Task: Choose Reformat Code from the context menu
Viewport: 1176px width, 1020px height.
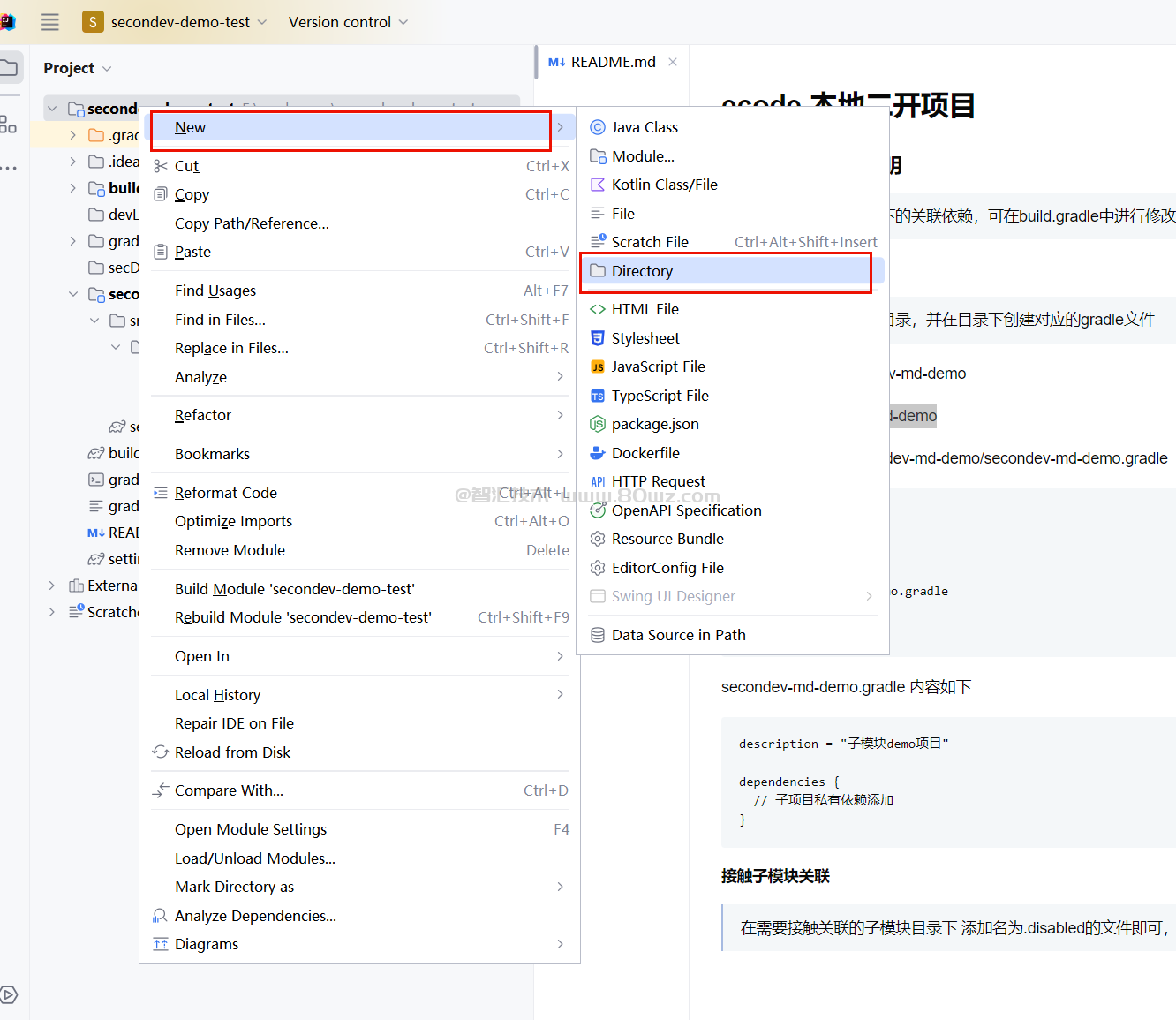Action: click(x=226, y=493)
